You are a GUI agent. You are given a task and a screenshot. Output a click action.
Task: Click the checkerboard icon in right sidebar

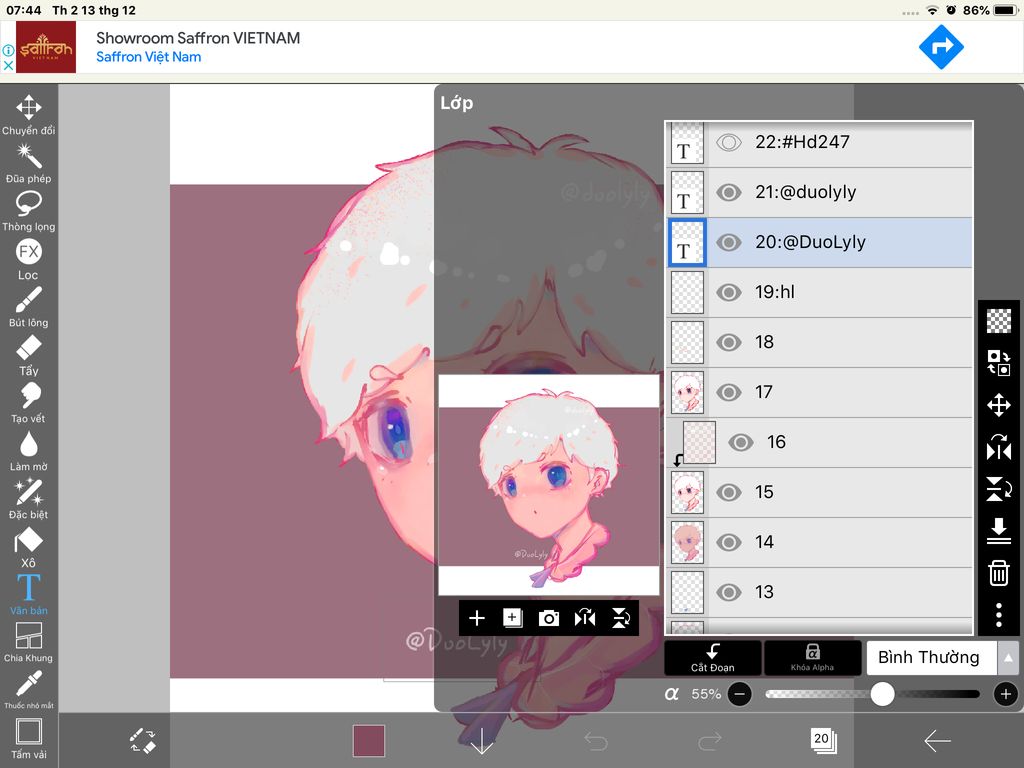[999, 321]
